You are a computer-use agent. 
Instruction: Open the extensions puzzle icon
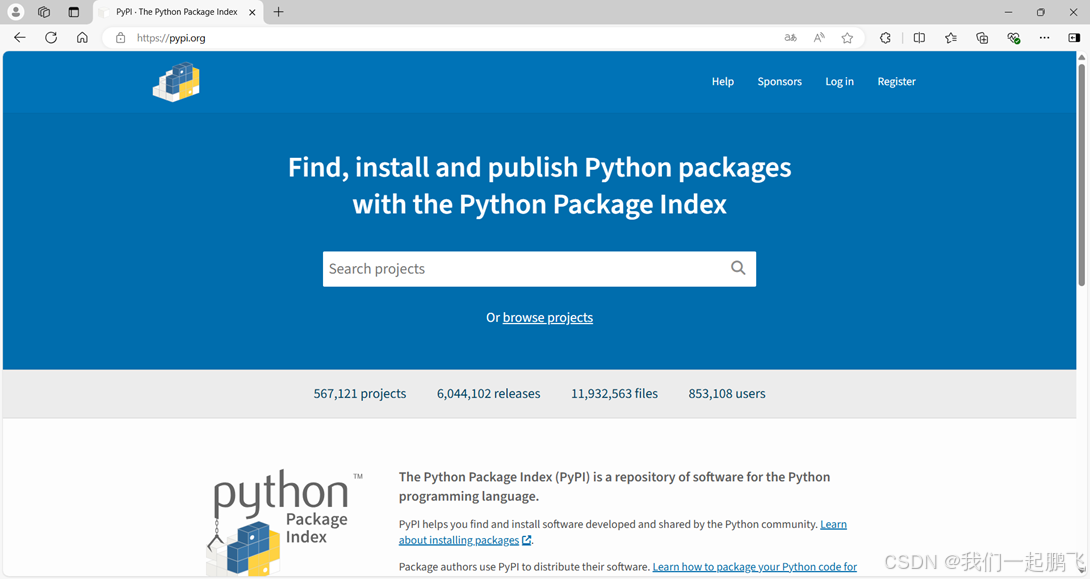point(885,38)
